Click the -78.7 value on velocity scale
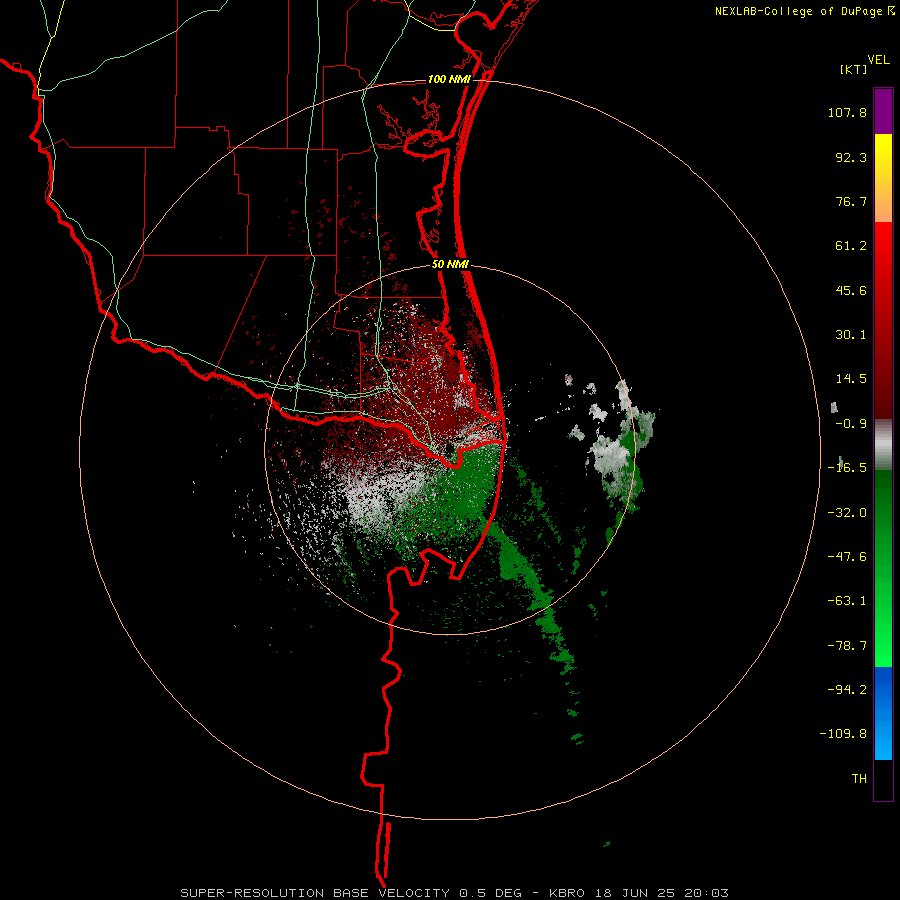This screenshot has width=900, height=900. [847, 646]
